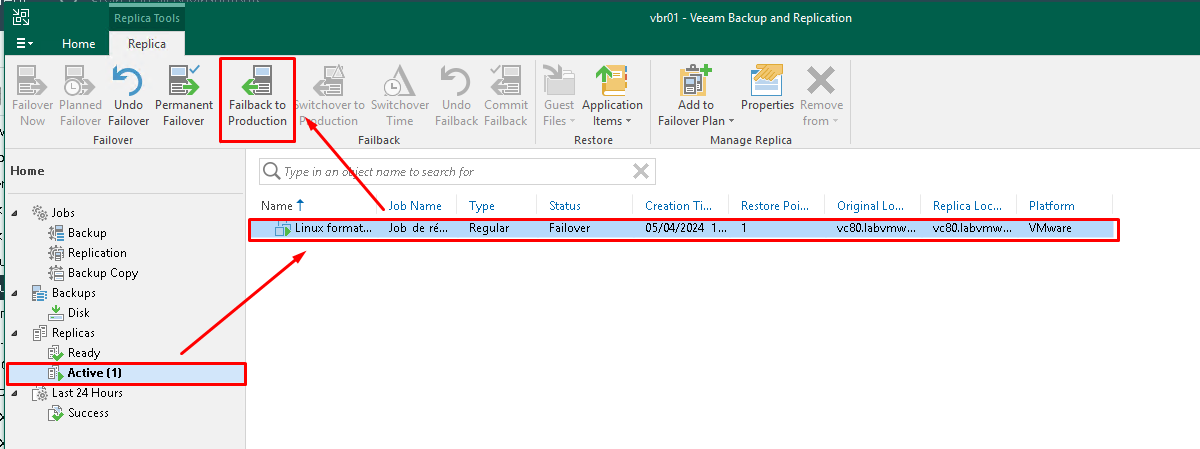
Task: Collapse the Last 24 Hours tree node
Action: click(x=15, y=393)
